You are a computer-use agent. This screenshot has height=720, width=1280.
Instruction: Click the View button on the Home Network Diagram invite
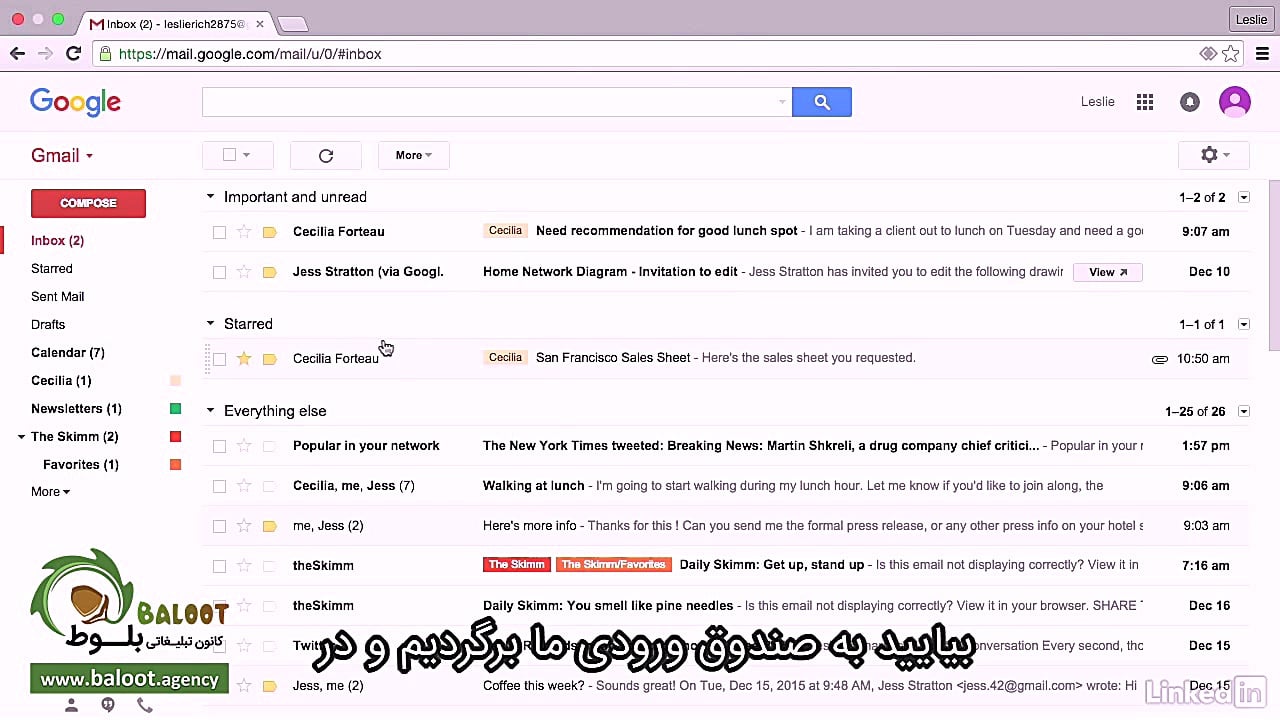click(x=1106, y=271)
